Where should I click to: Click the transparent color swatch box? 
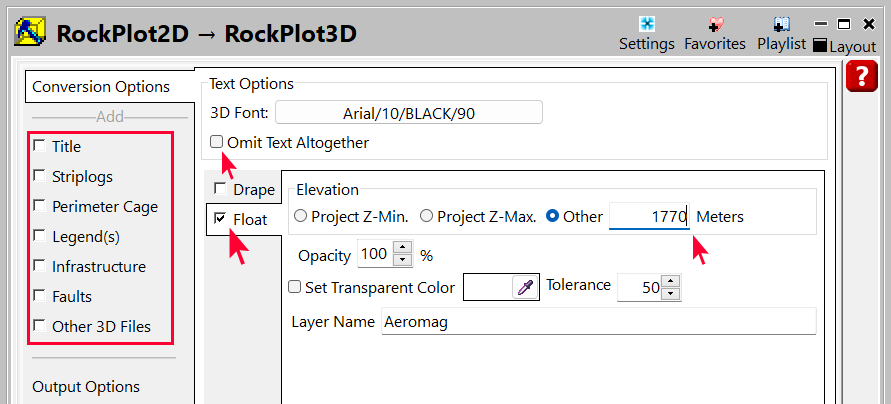(x=487, y=288)
